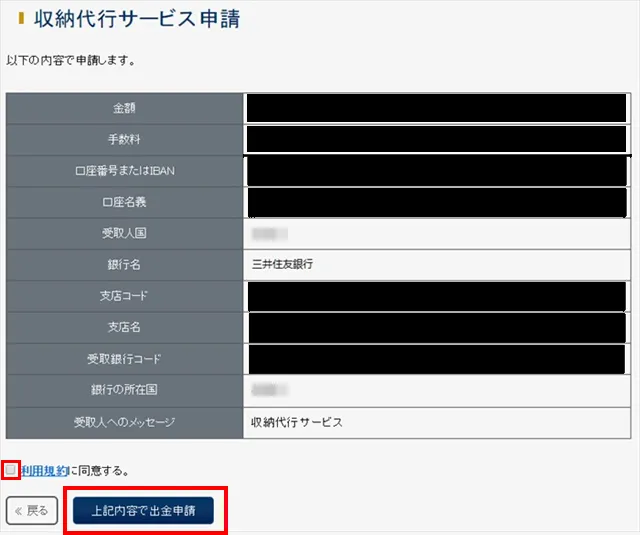Click the 口座番号またはIBAN label cell
The width and height of the screenshot is (640, 535).
(x=125, y=171)
